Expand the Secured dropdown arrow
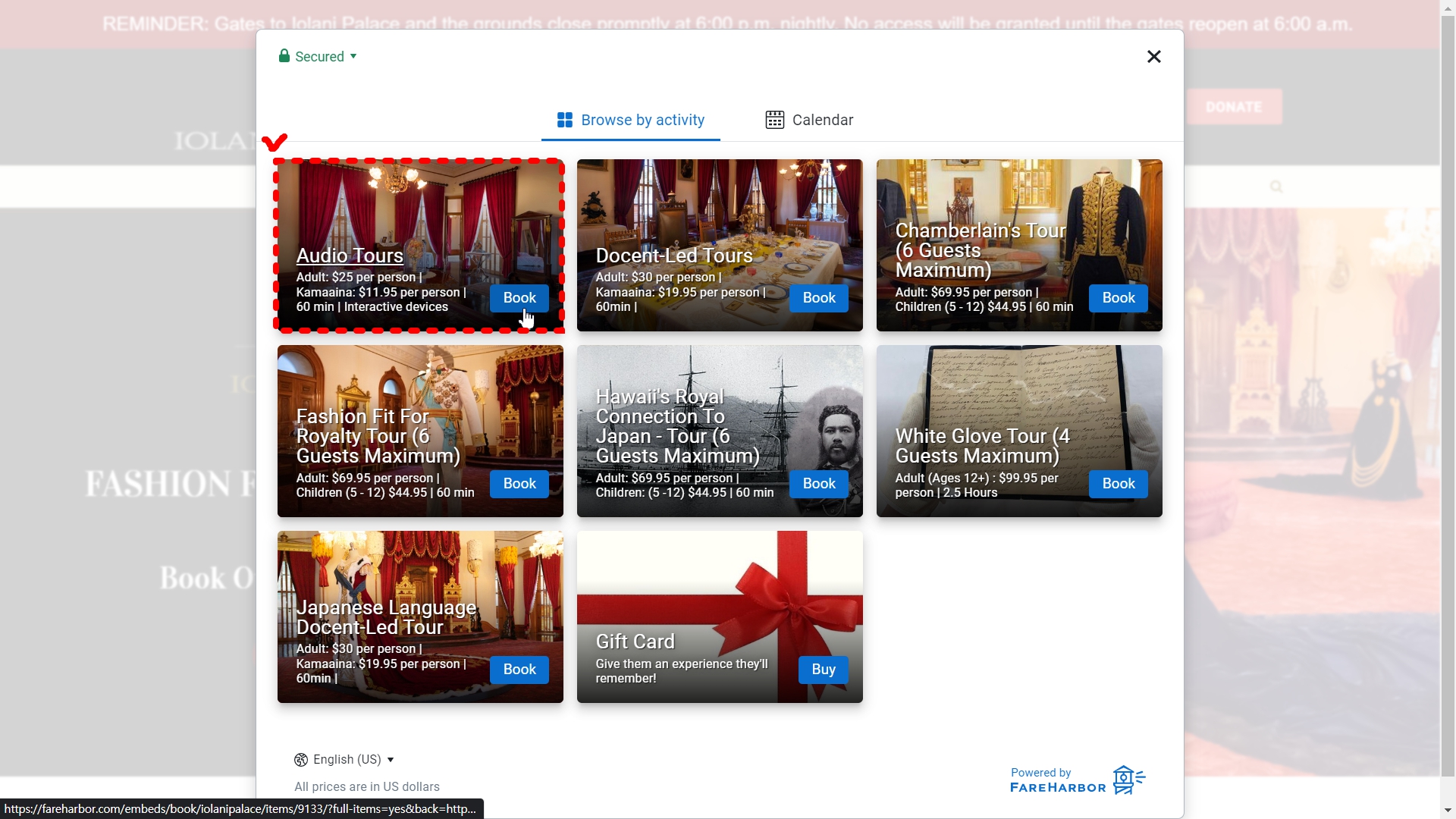The width and height of the screenshot is (1456, 819). tap(353, 57)
